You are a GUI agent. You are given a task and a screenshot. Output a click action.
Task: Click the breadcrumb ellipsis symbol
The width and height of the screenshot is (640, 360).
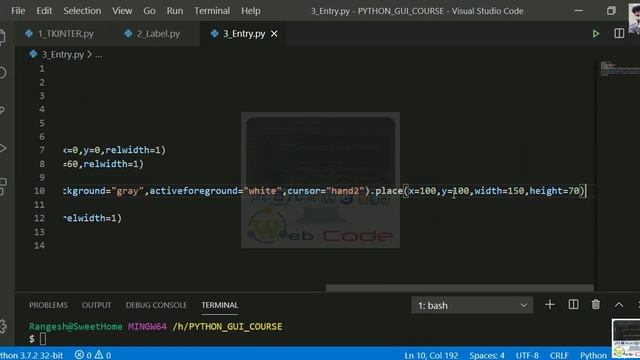pos(99,55)
